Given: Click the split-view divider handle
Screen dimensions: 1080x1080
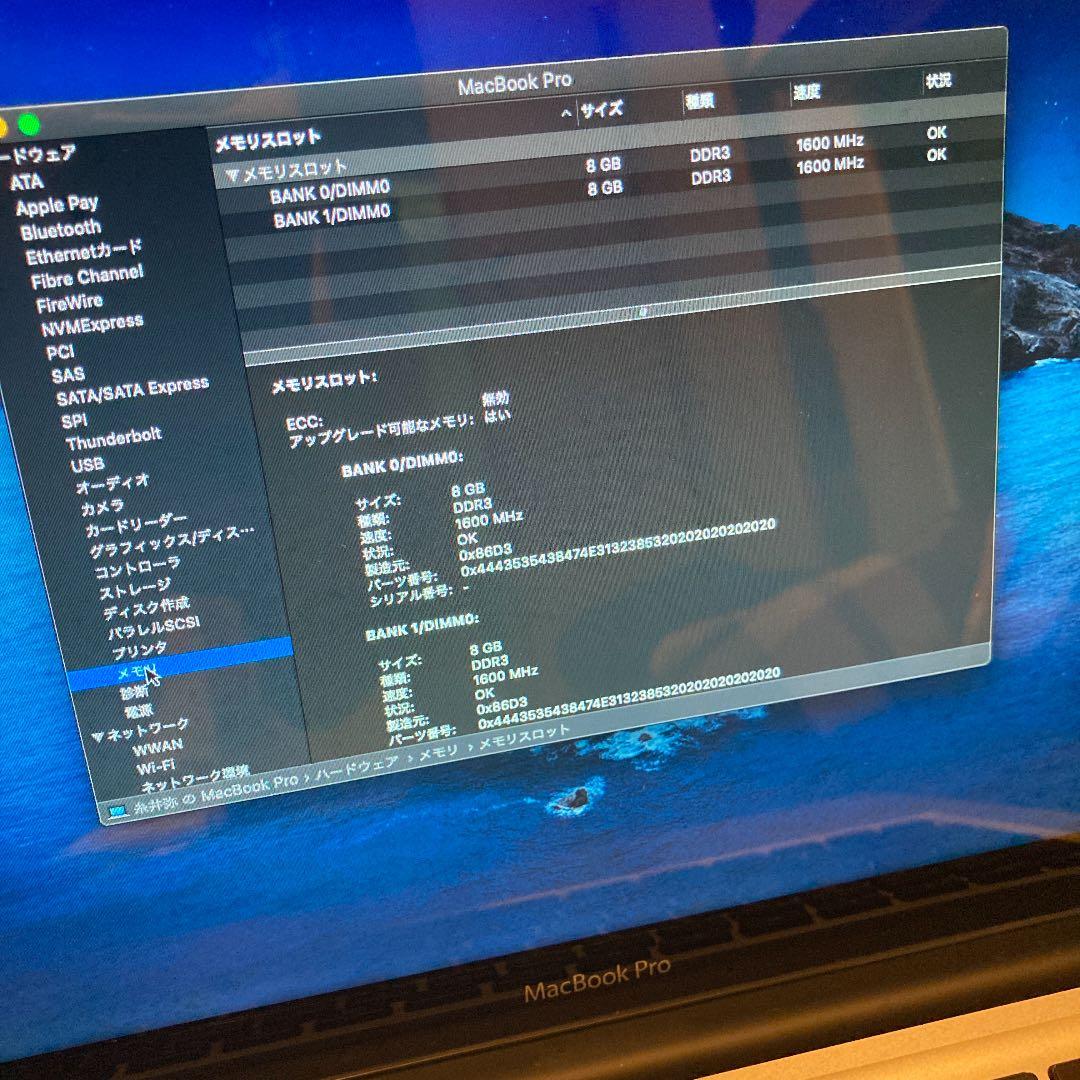Looking at the screenshot, I should [x=643, y=312].
